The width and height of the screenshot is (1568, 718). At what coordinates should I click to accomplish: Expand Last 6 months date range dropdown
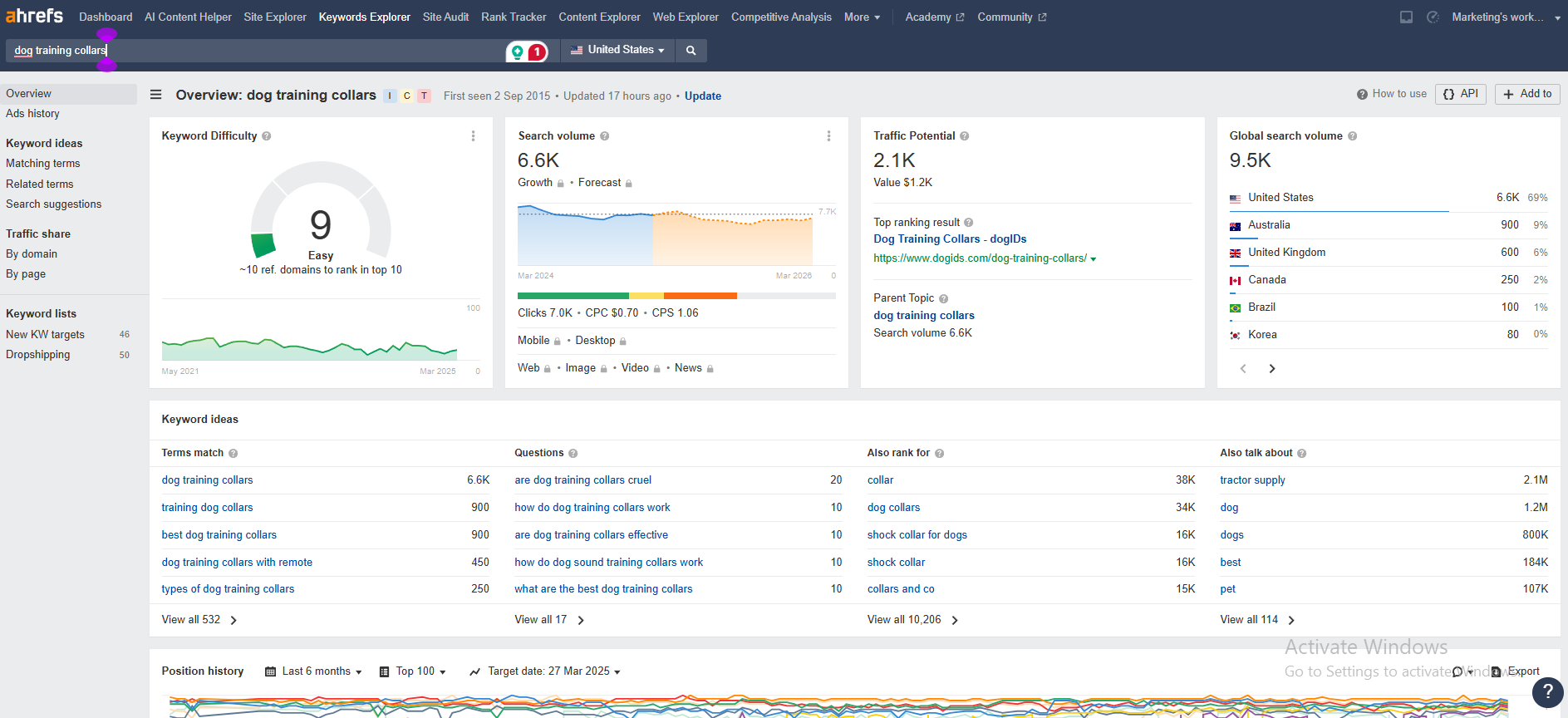click(x=313, y=671)
